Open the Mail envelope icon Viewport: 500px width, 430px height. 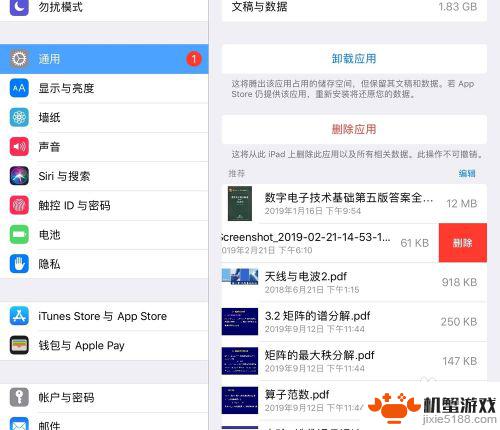(x=19, y=423)
